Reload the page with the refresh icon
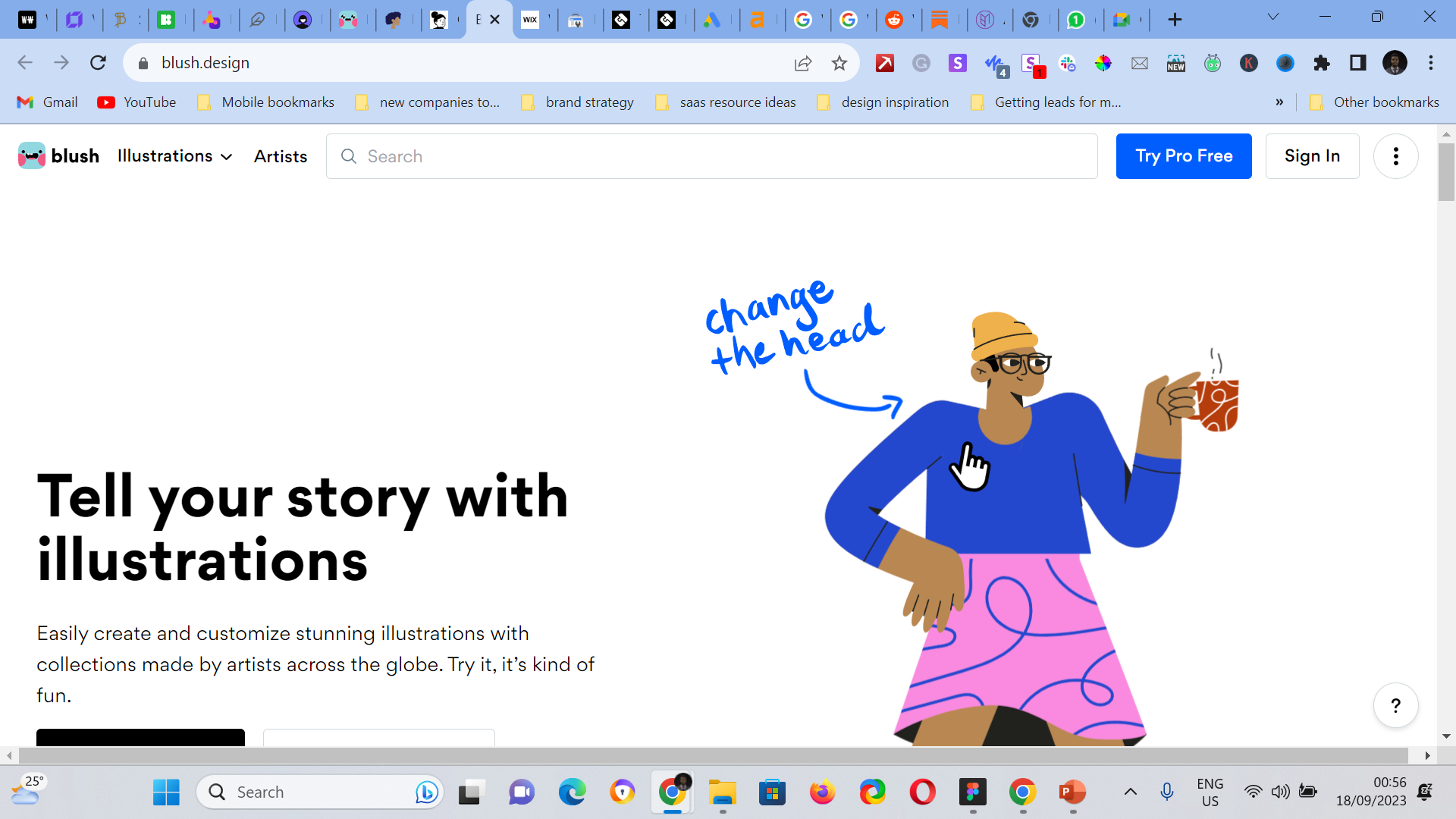 click(x=98, y=63)
